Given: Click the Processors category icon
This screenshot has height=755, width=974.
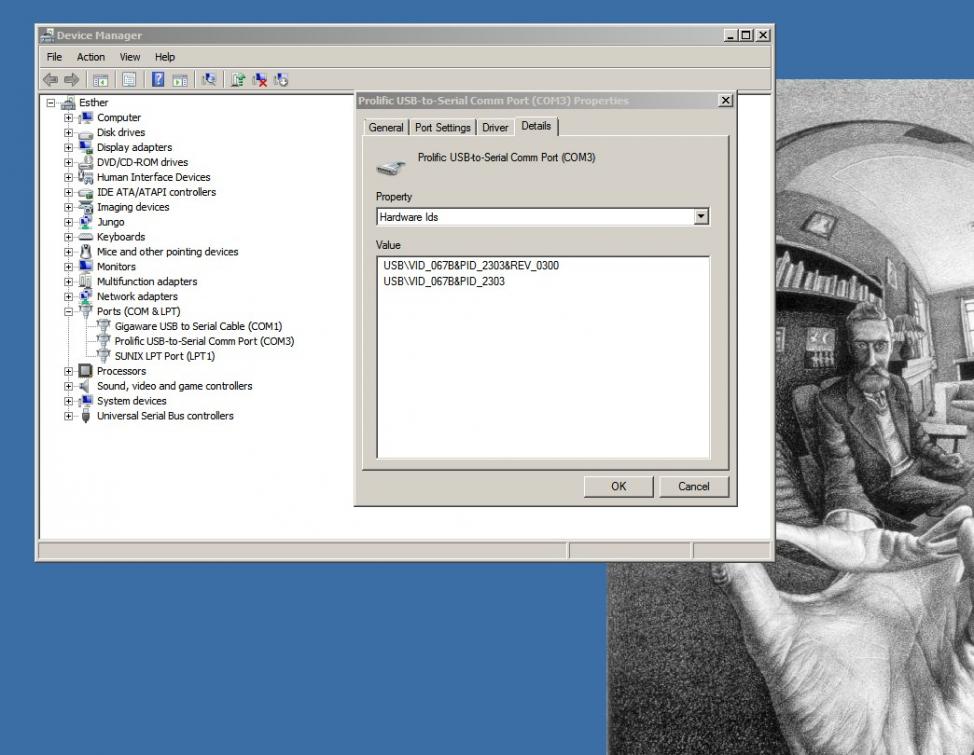Looking at the screenshot, I should point(86,371).
